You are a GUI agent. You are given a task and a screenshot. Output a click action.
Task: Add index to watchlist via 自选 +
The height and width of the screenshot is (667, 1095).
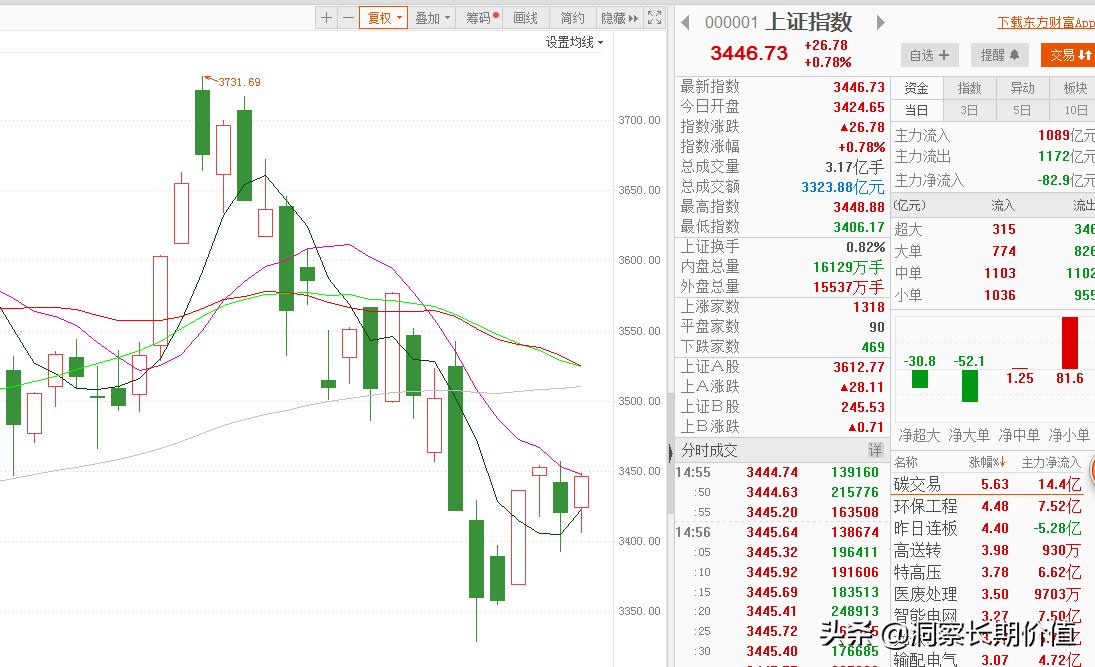click(929, 55)
